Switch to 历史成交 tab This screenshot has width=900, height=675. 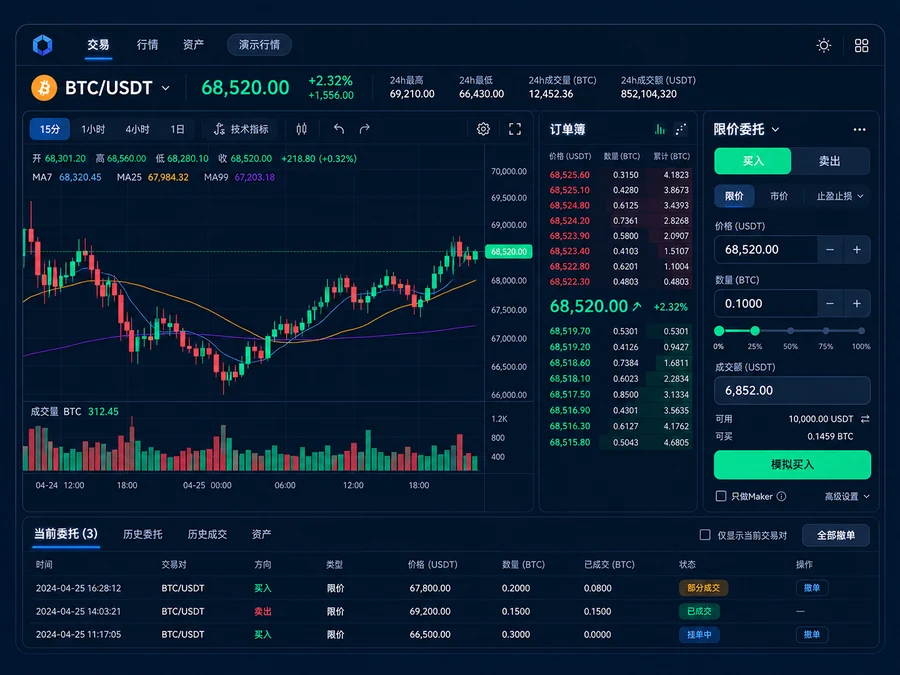coord(207,534)
